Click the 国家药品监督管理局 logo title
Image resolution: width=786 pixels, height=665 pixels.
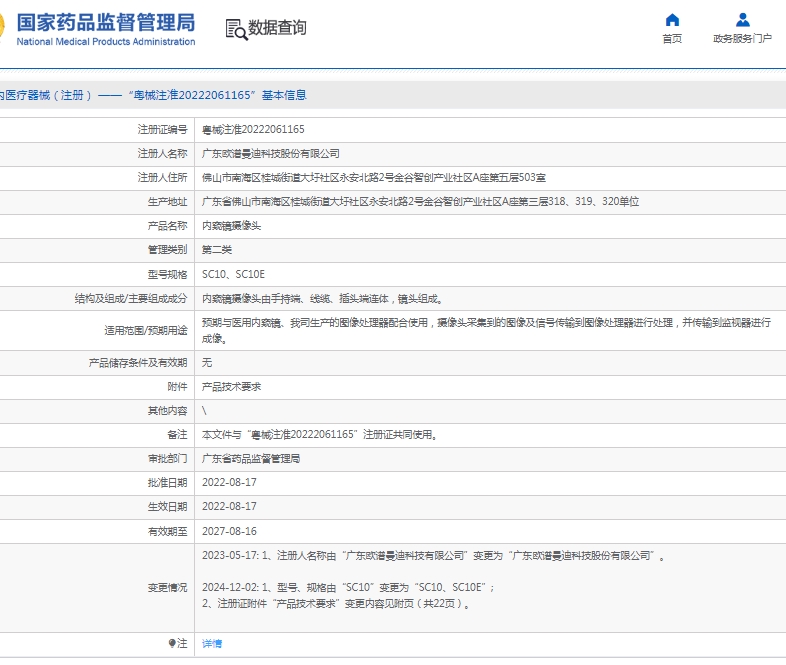pyautogui.click(x=105, y=23)
